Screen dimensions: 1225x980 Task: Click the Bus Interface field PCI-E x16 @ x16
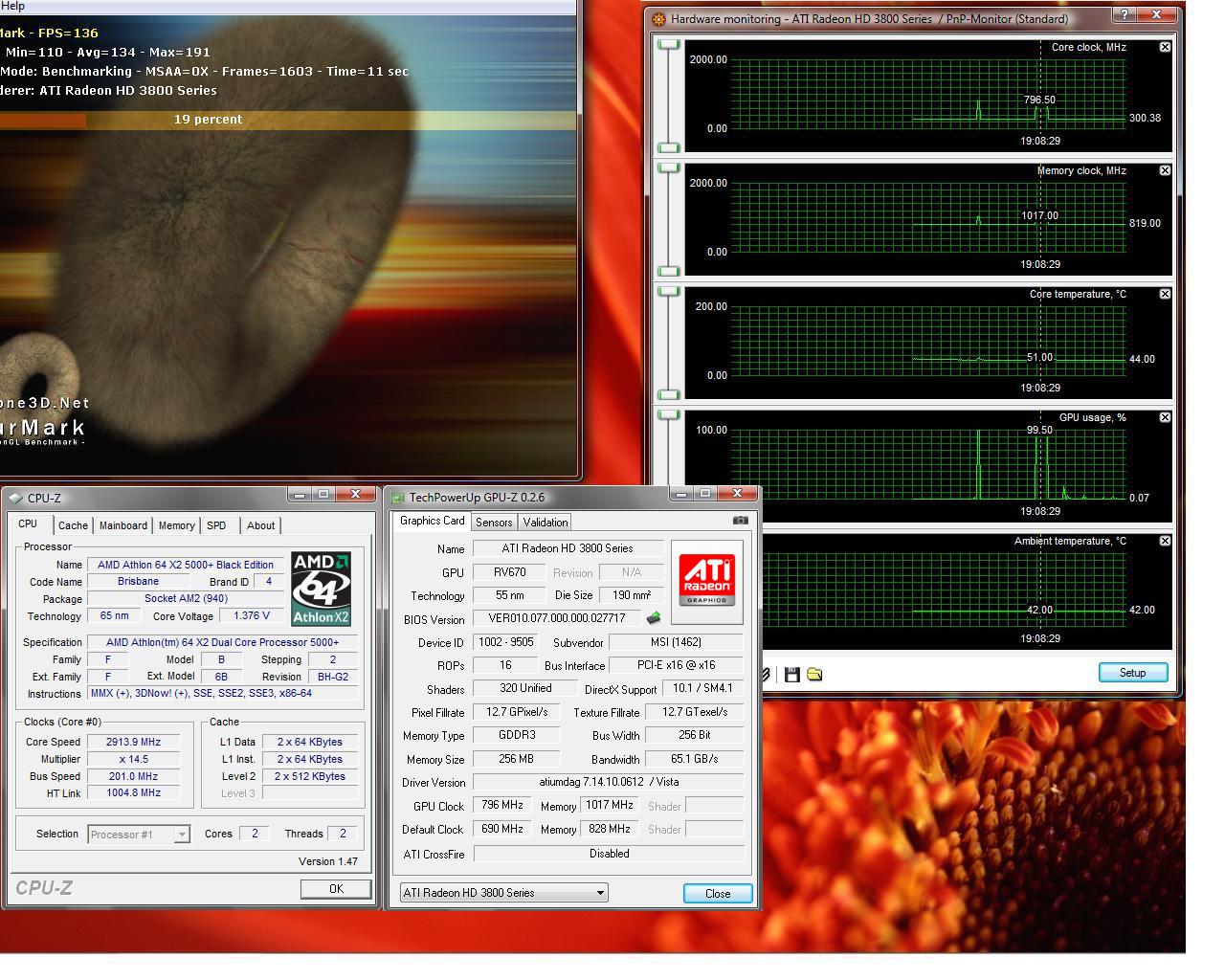click(x=677, y=665)
